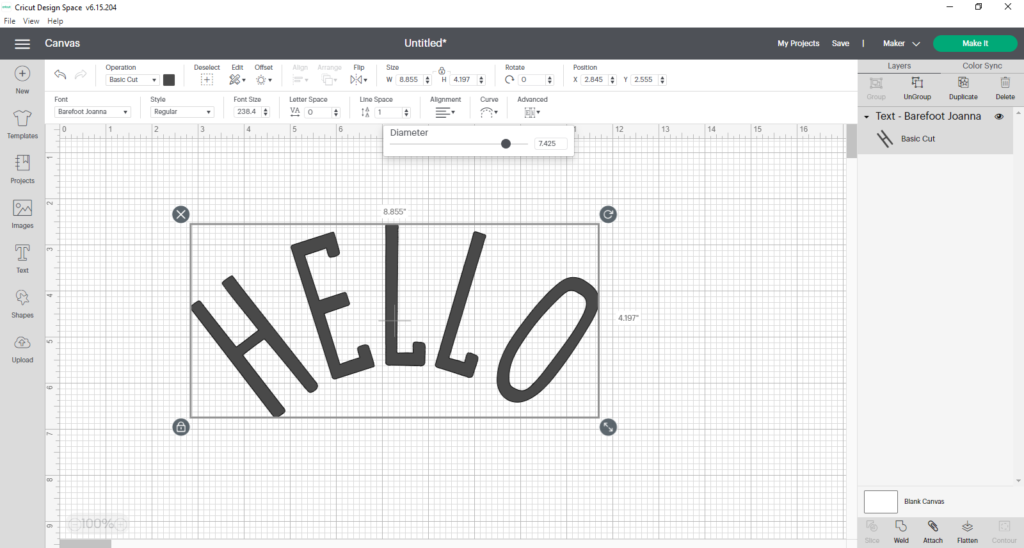Click Delete in the Layers panel
Screen dimensions: 1024x548
pos(1005,88)
